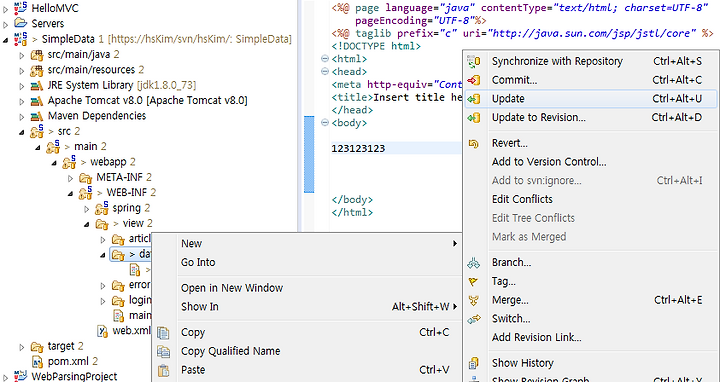Click the Switch icon

(473, 319)
